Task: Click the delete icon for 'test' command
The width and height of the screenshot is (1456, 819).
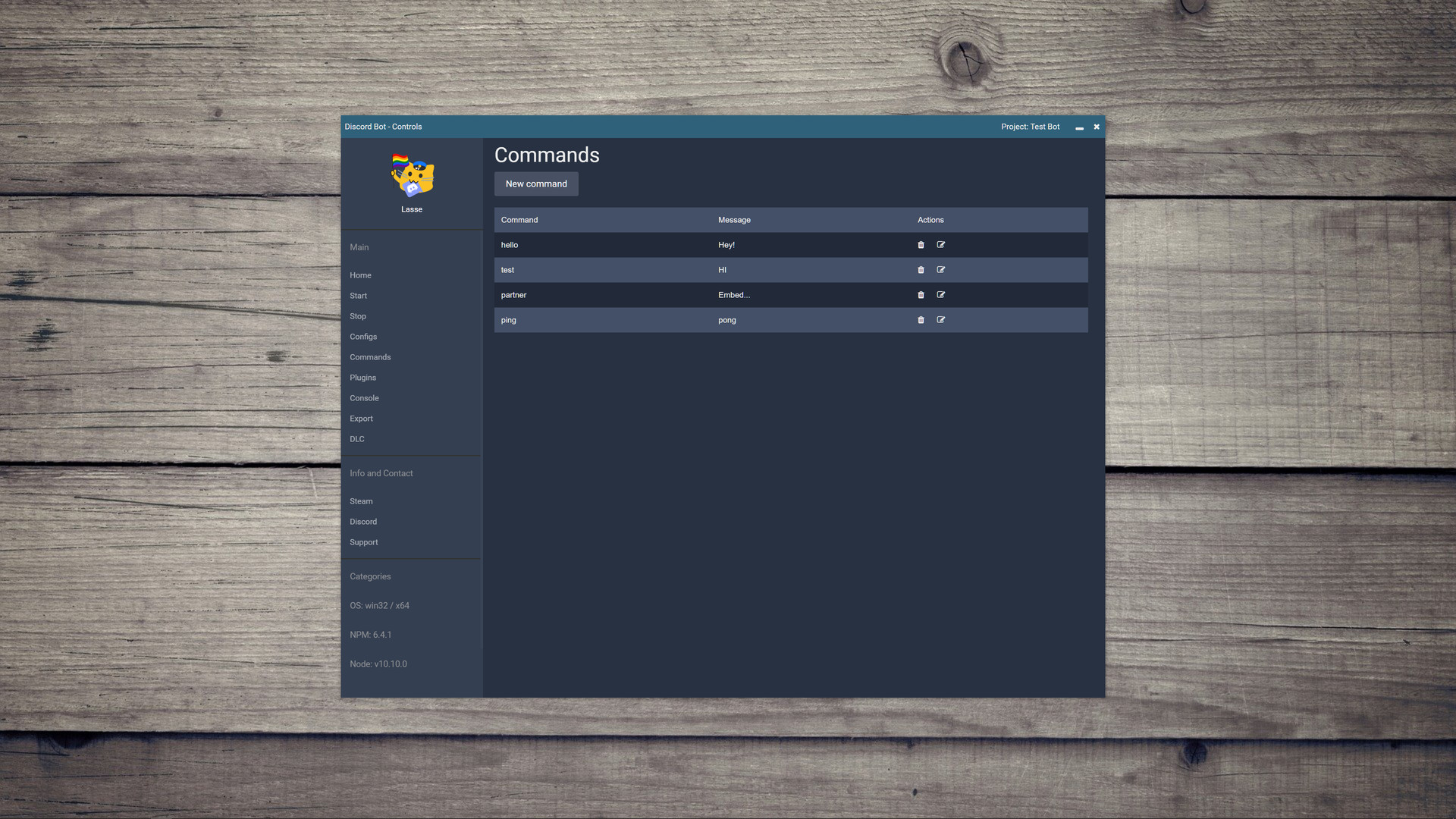Action: [921, 270]
